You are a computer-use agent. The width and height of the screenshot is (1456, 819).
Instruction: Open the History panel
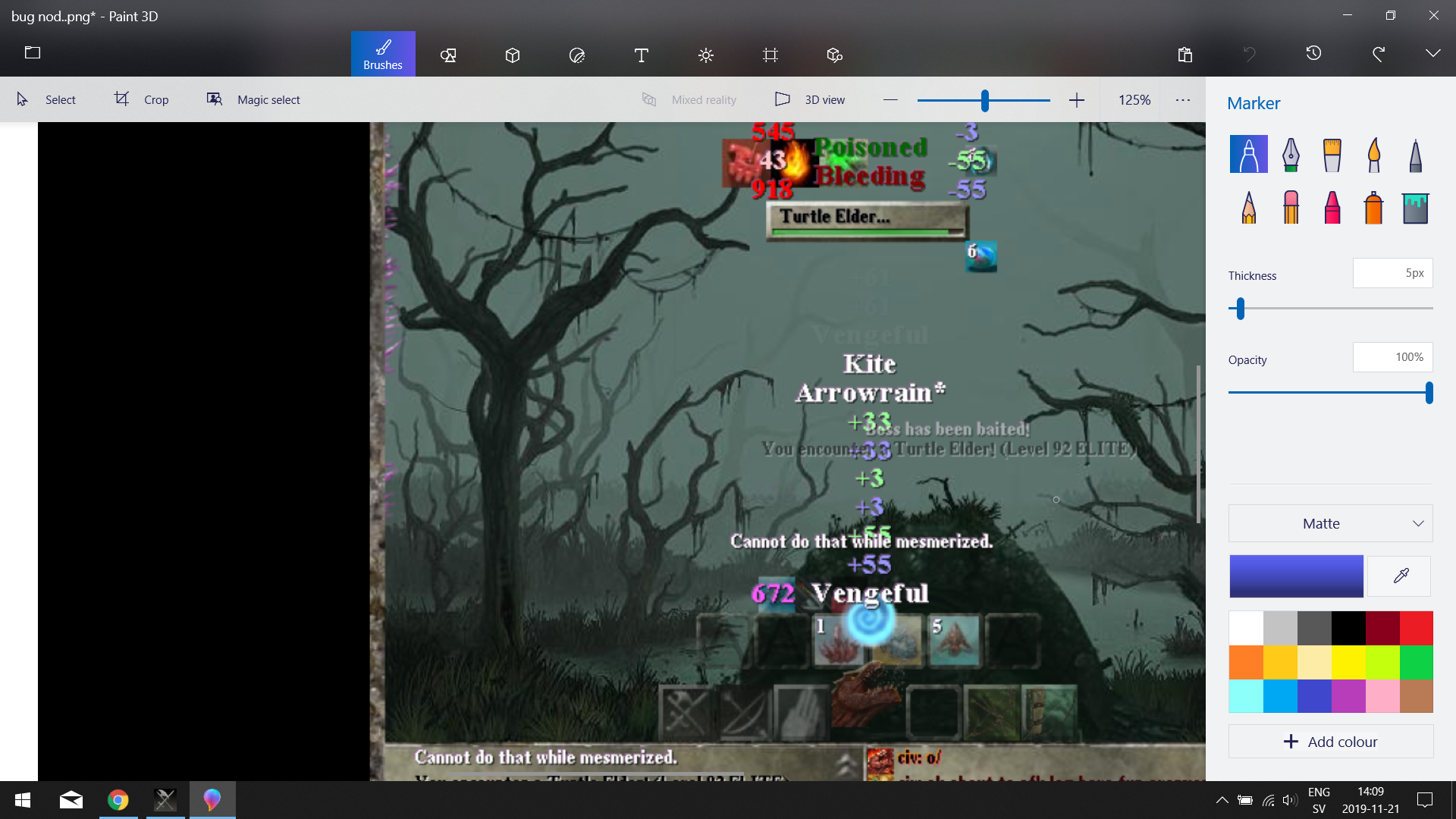pyautogui.click(x=1314, y=53)
